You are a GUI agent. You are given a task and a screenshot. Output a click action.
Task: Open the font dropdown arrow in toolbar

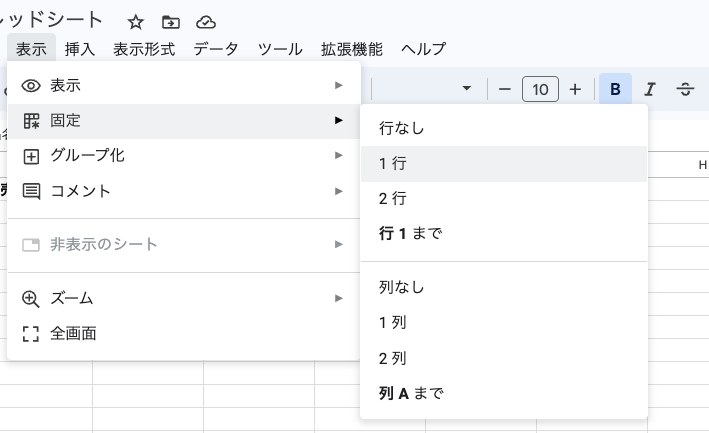[466, 89]
